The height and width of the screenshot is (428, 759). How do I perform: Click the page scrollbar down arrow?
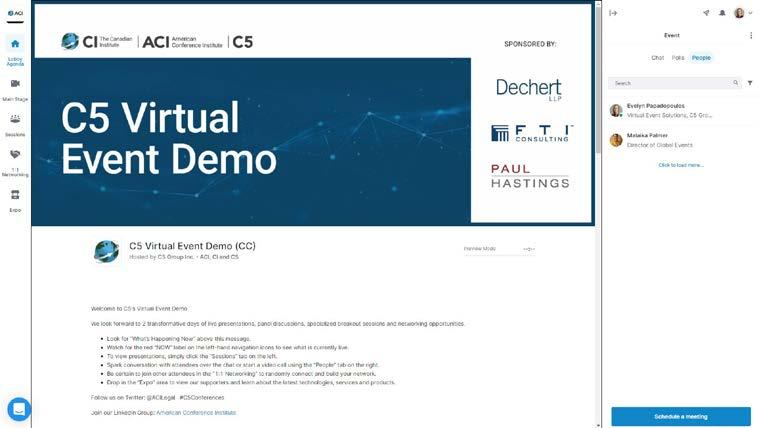[598, 425]
